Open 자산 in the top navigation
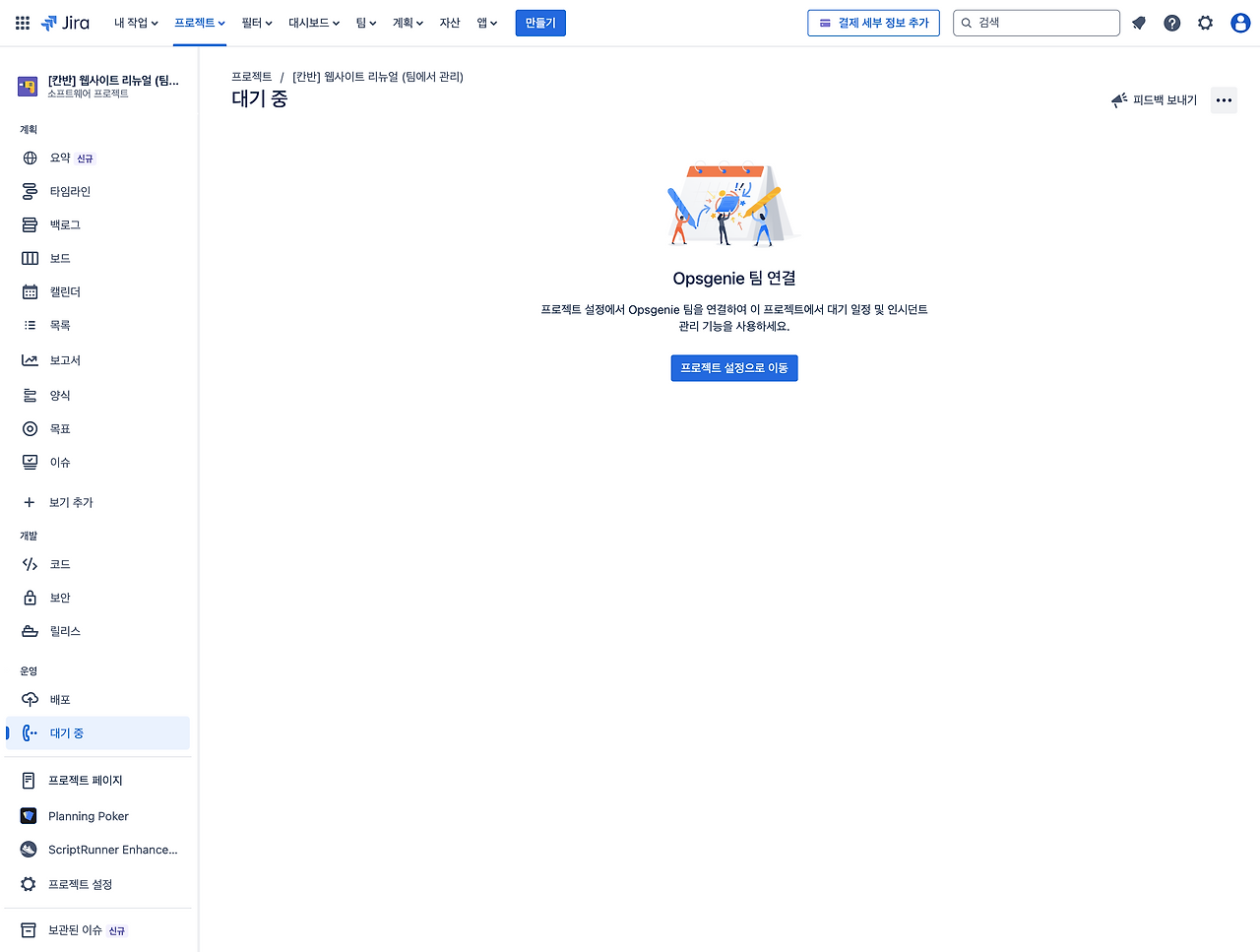 (x=450, y=23)
